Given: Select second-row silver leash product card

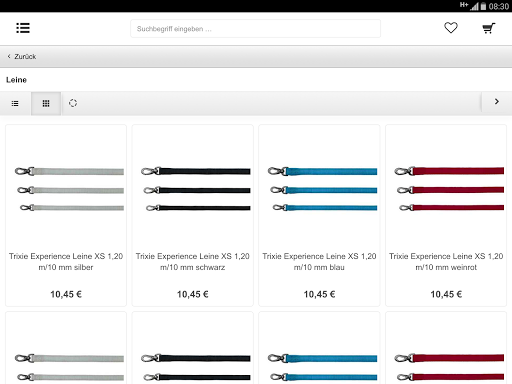Looking at the screenshot, I should (x=66, y=348).
